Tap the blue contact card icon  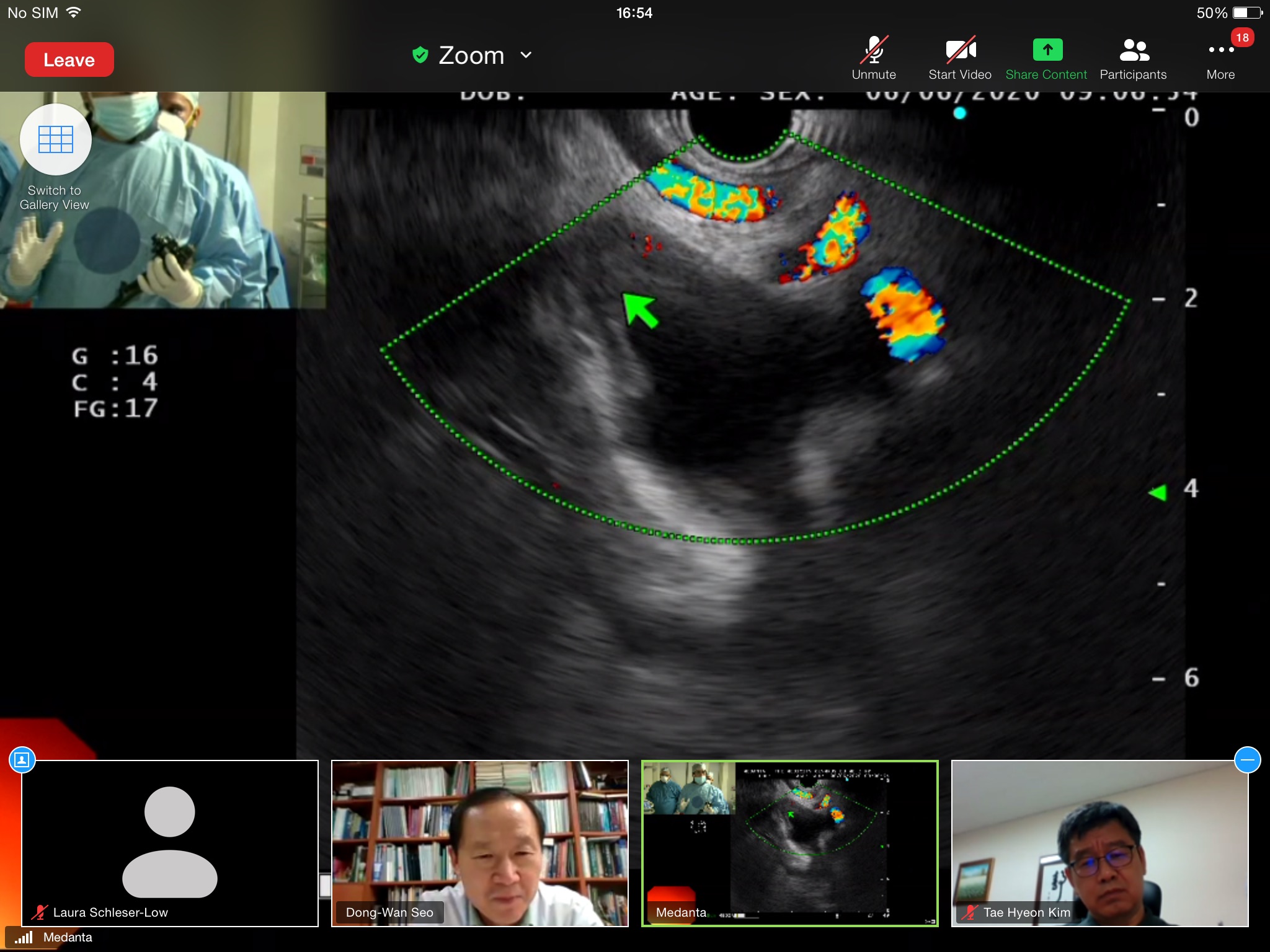pos(22,760)
